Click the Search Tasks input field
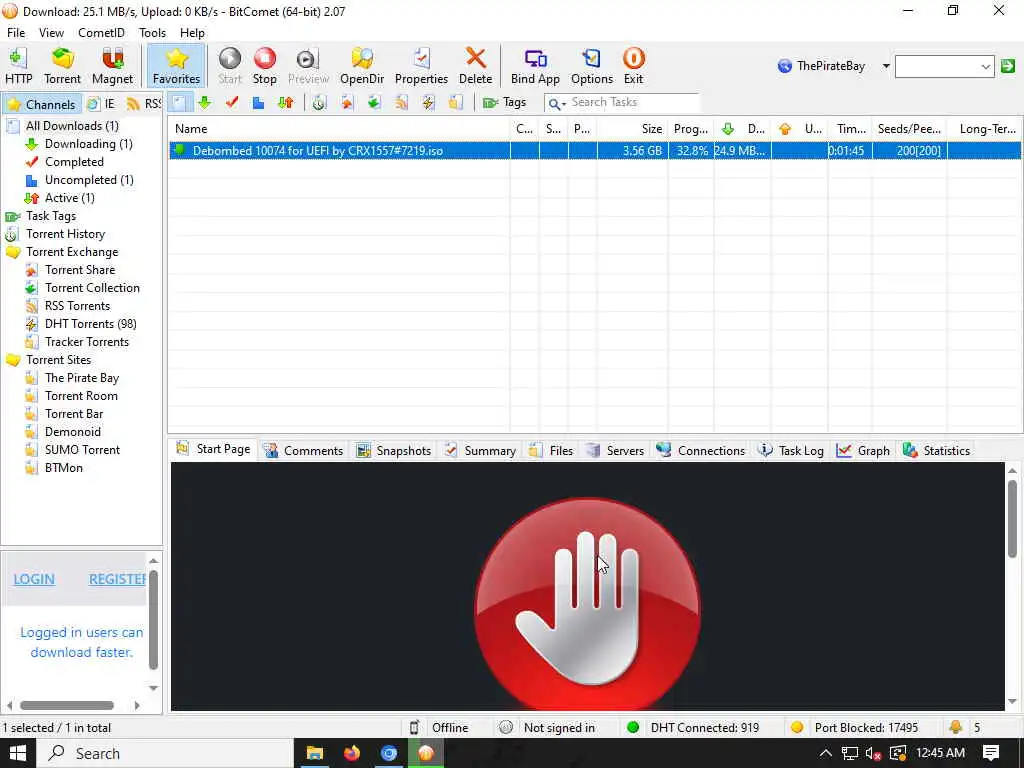 point(633,103)
